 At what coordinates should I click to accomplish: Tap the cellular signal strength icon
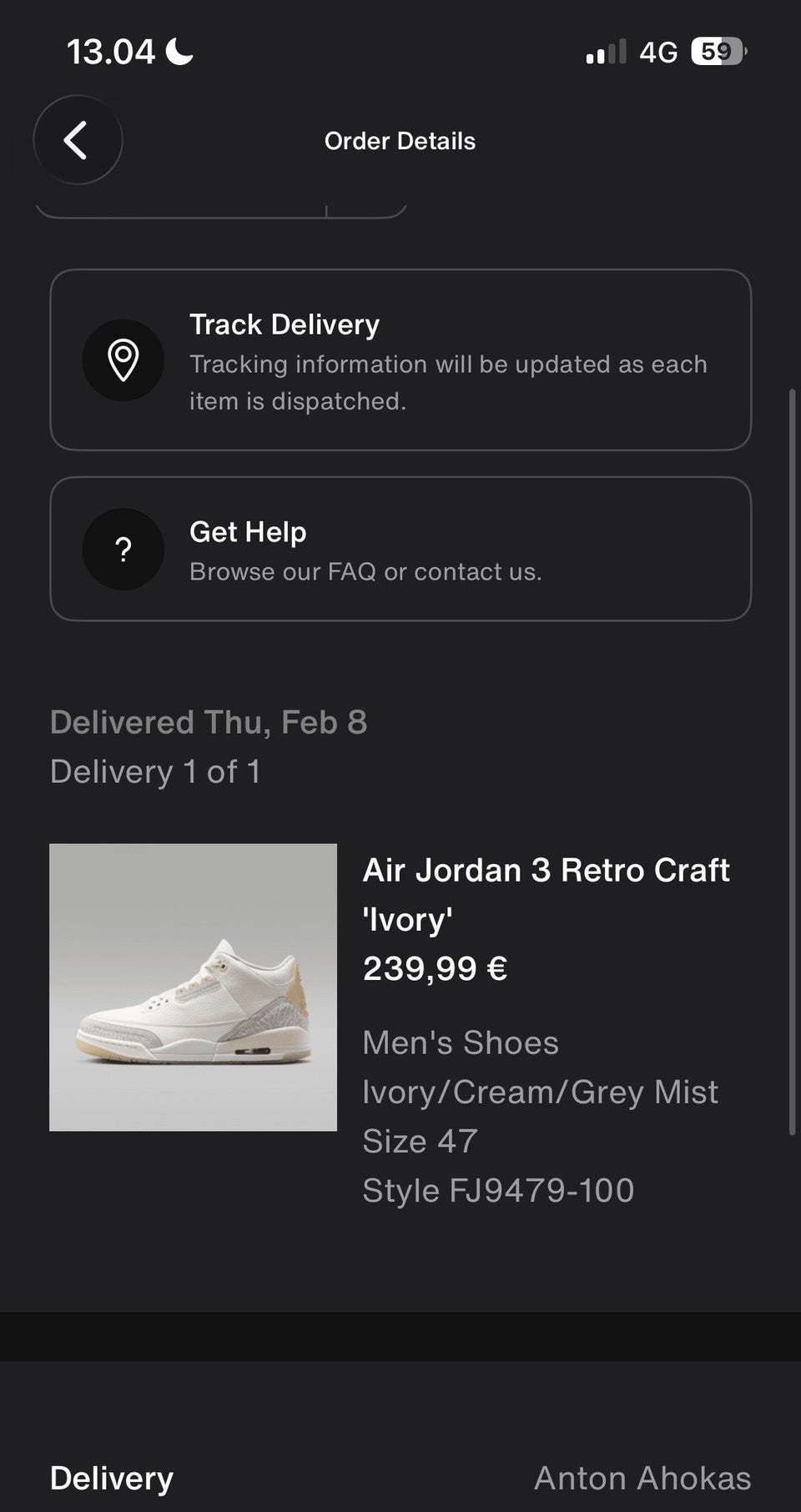point(606,52)
